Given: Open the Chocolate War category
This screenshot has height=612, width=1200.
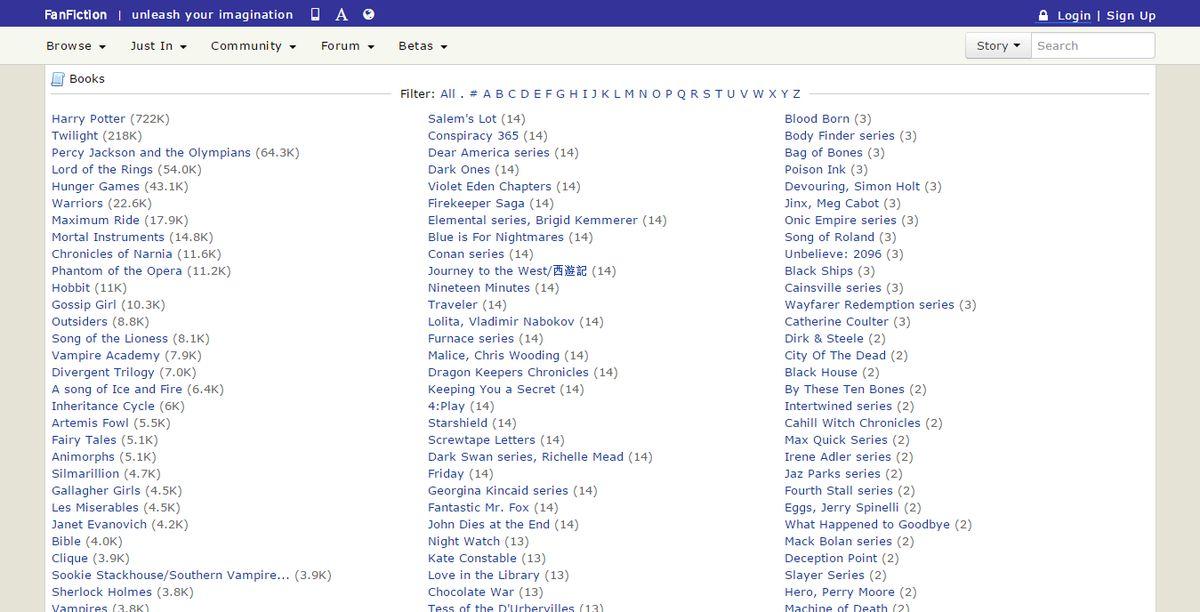Looking at the screenshot, I should [471, 592].
